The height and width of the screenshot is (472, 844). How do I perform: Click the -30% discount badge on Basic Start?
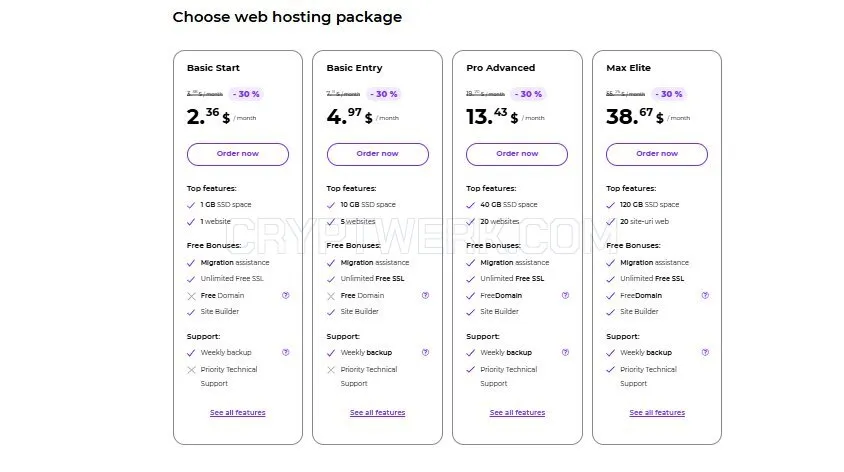click(246, 94)
